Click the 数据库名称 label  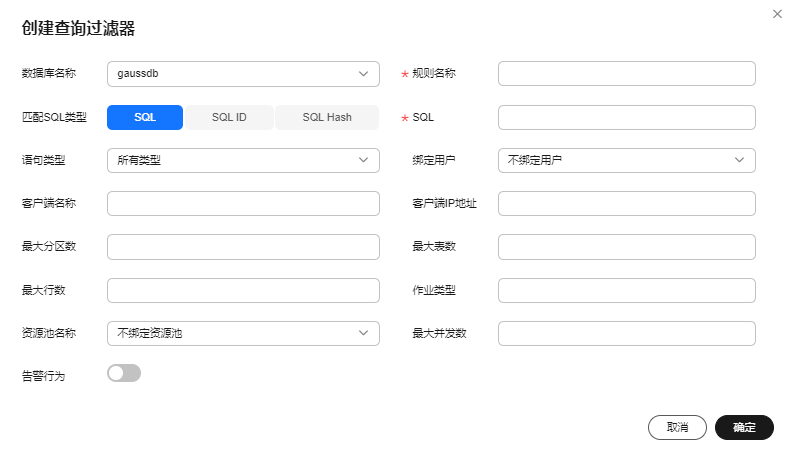pyautogui.click(x=49, y=73)
